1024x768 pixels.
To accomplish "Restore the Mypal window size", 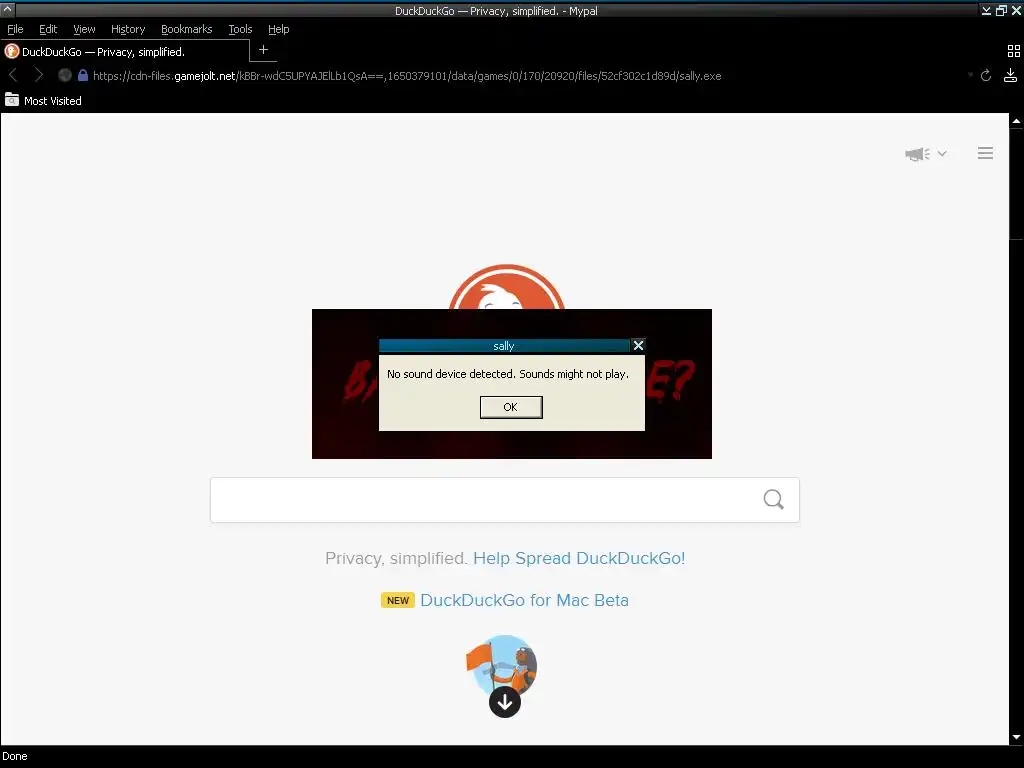I will tap(1001, 10).
